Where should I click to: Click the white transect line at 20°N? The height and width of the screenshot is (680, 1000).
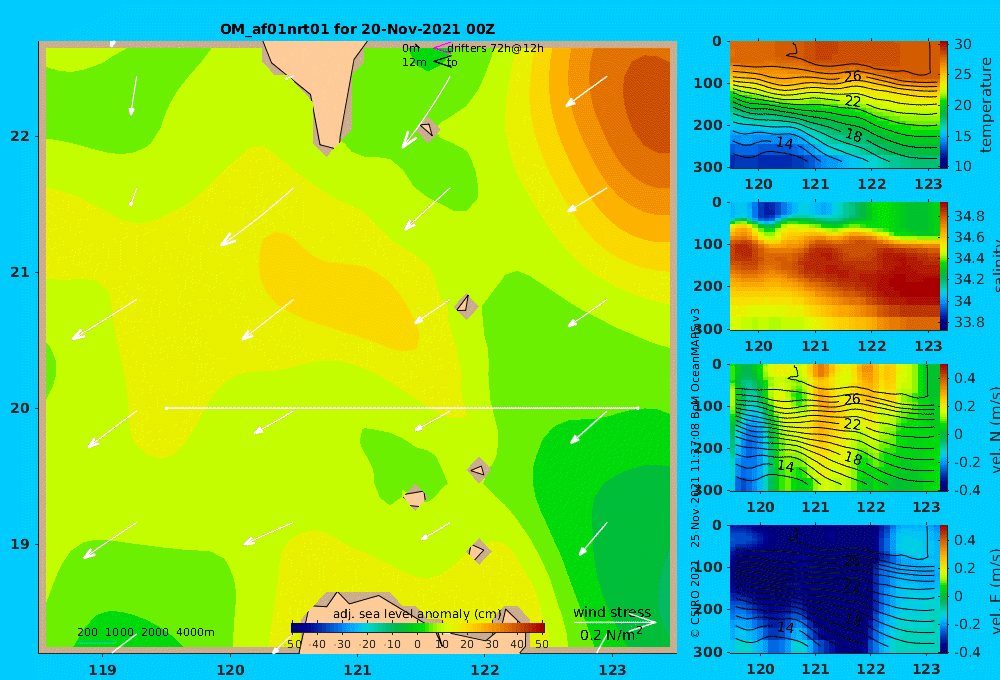402,408
